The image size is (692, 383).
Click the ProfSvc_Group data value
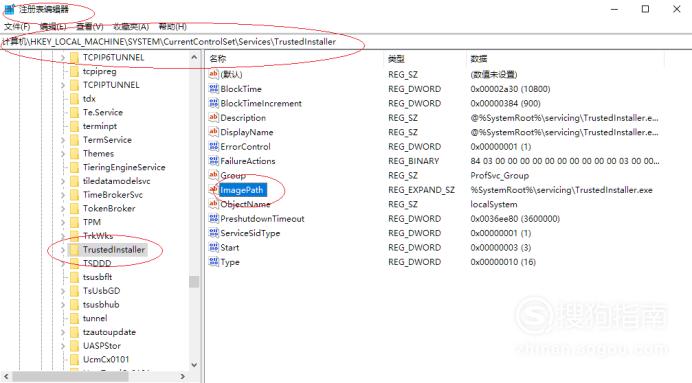[x=499, y=175]
